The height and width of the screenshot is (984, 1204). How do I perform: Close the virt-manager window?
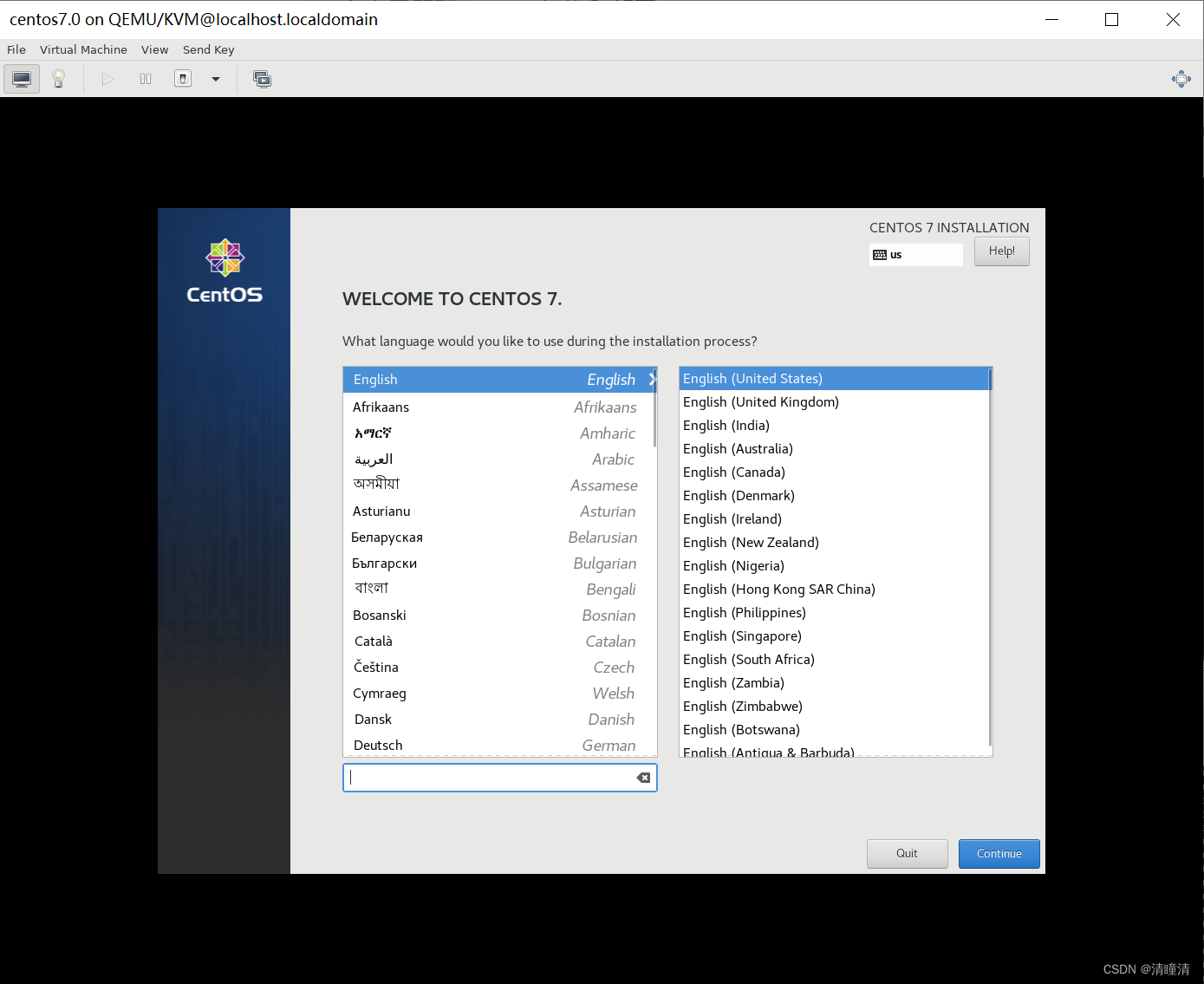click(x=1173, y=19)
